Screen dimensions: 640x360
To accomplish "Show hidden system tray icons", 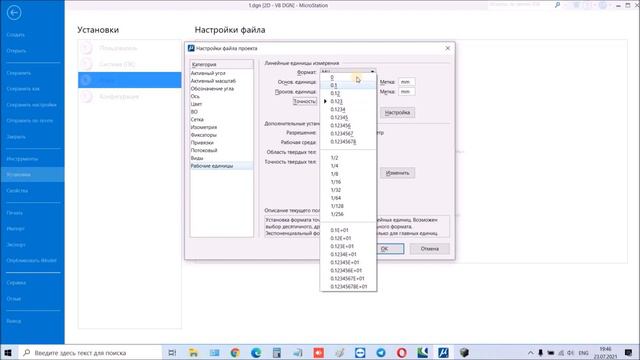I will [531, 353].
